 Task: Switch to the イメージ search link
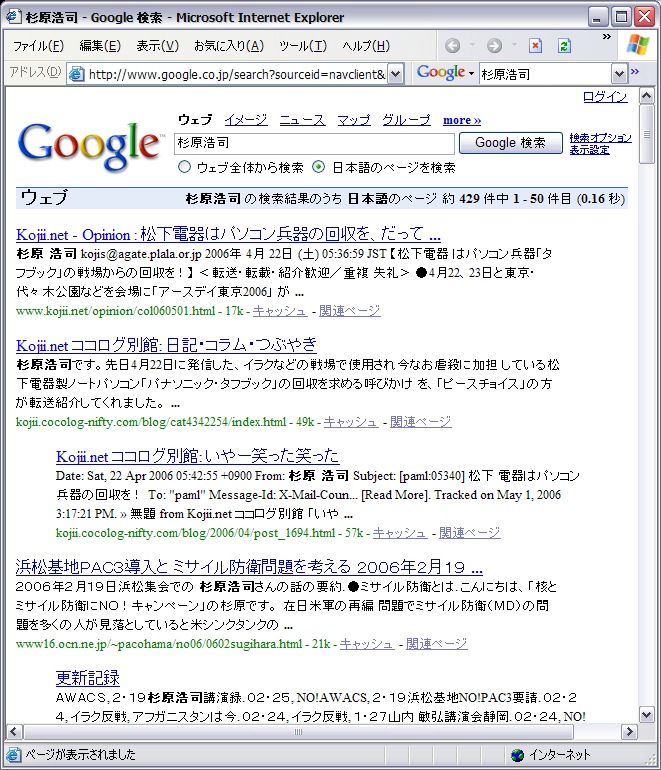(246, 120)
